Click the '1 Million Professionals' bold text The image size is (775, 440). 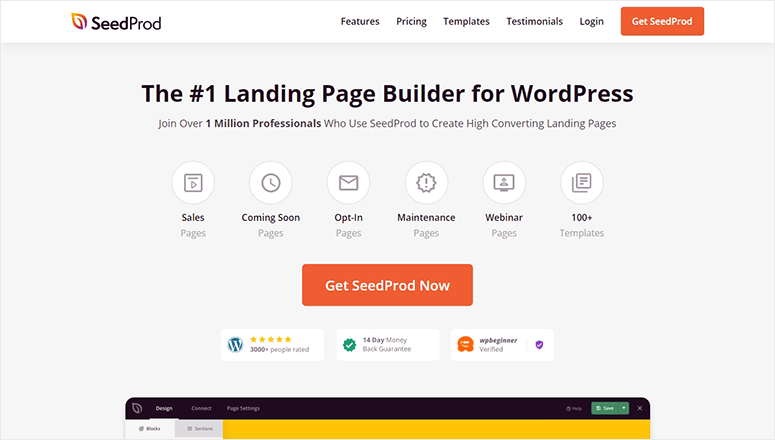click(263, 124)
